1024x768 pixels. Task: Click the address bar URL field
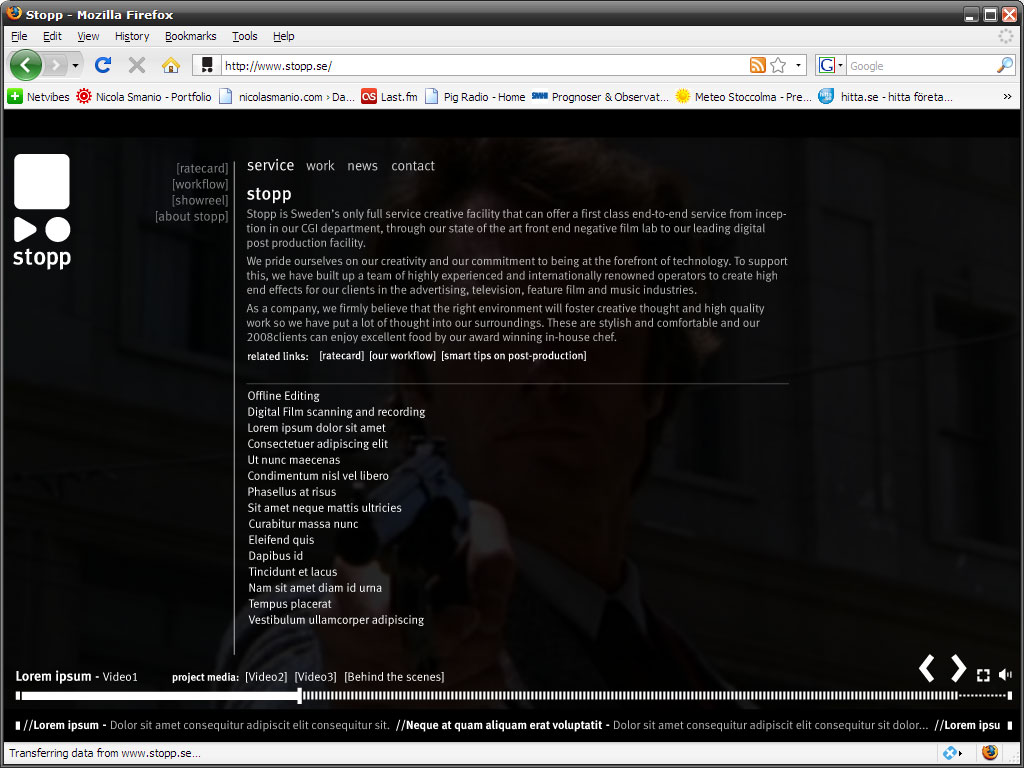click(x=483, y=65)
